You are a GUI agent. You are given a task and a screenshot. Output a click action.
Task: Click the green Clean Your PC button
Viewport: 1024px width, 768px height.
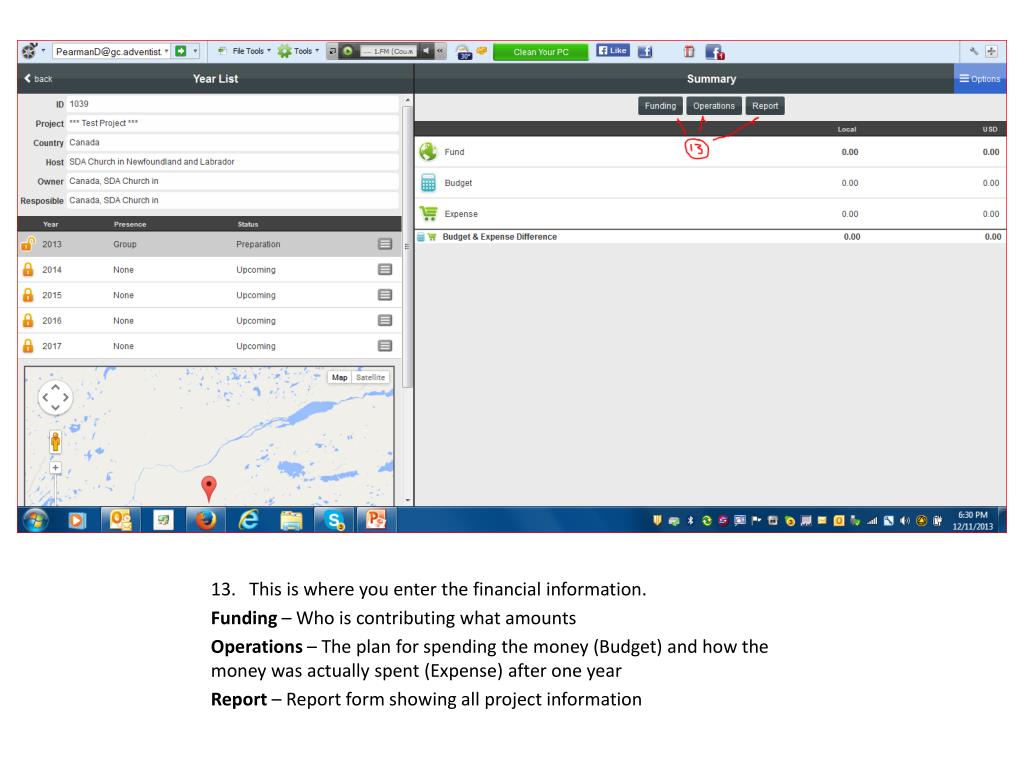pyautogui.click(x=539, y=51)
